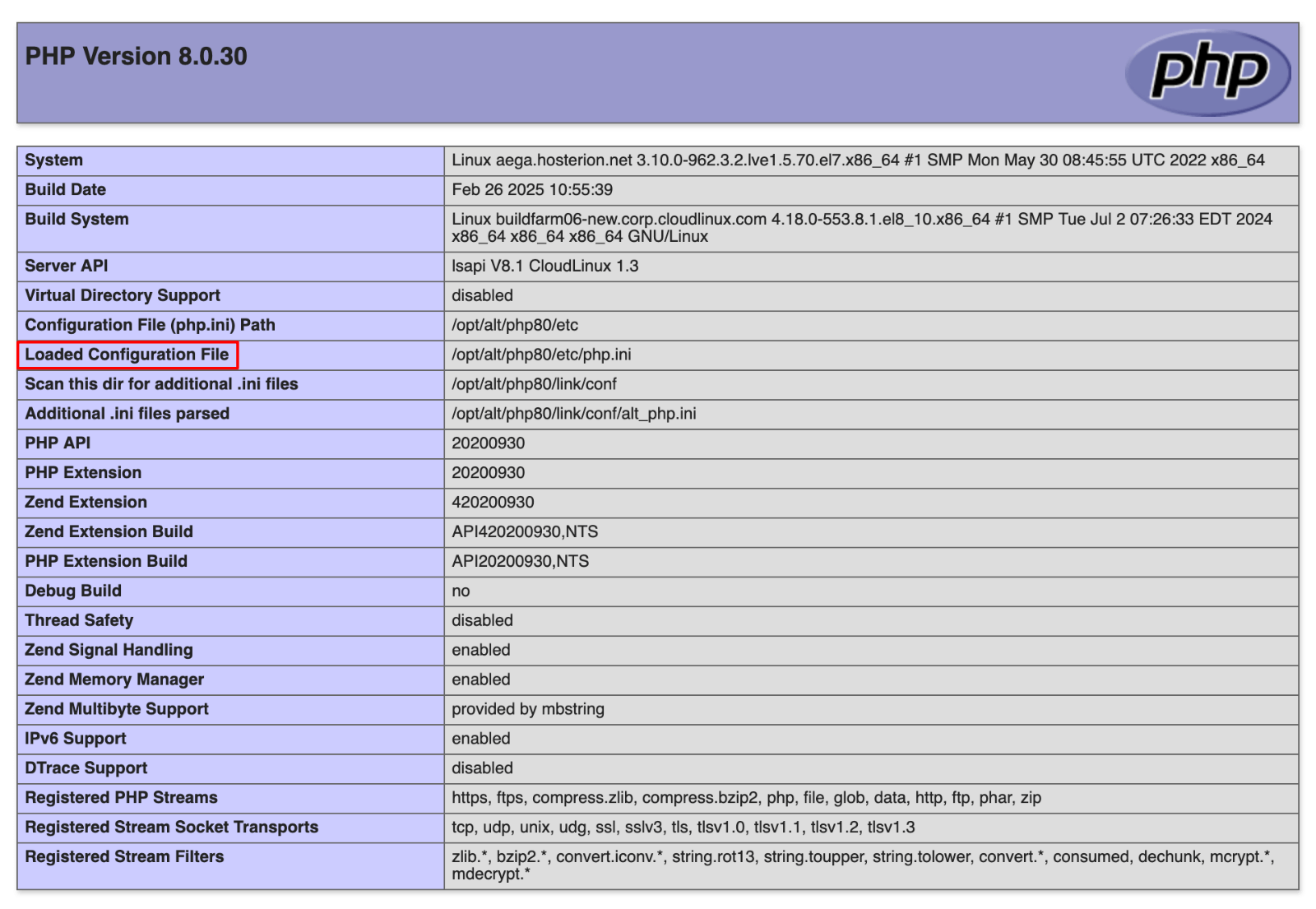Click the 'Loaded Configuration File' label
The height and width of the screenshot is (909, 1316).
(127, 355)
